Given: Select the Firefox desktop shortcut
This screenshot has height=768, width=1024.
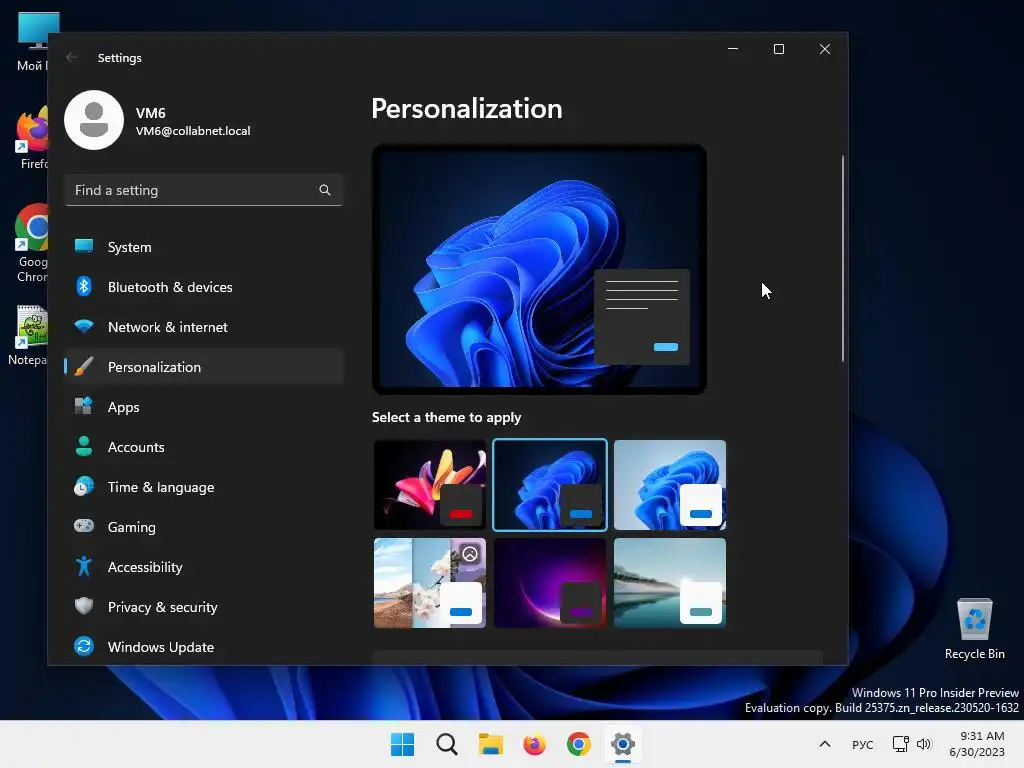Looking at the screenshot, I should point(33,138).
